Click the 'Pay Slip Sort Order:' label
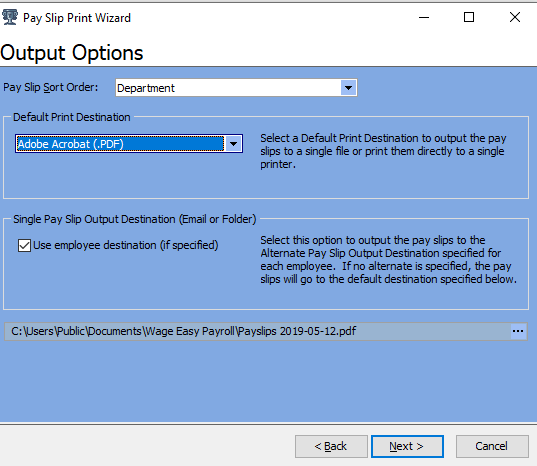The width and height of the screenshot is (537, 466). 51,88
